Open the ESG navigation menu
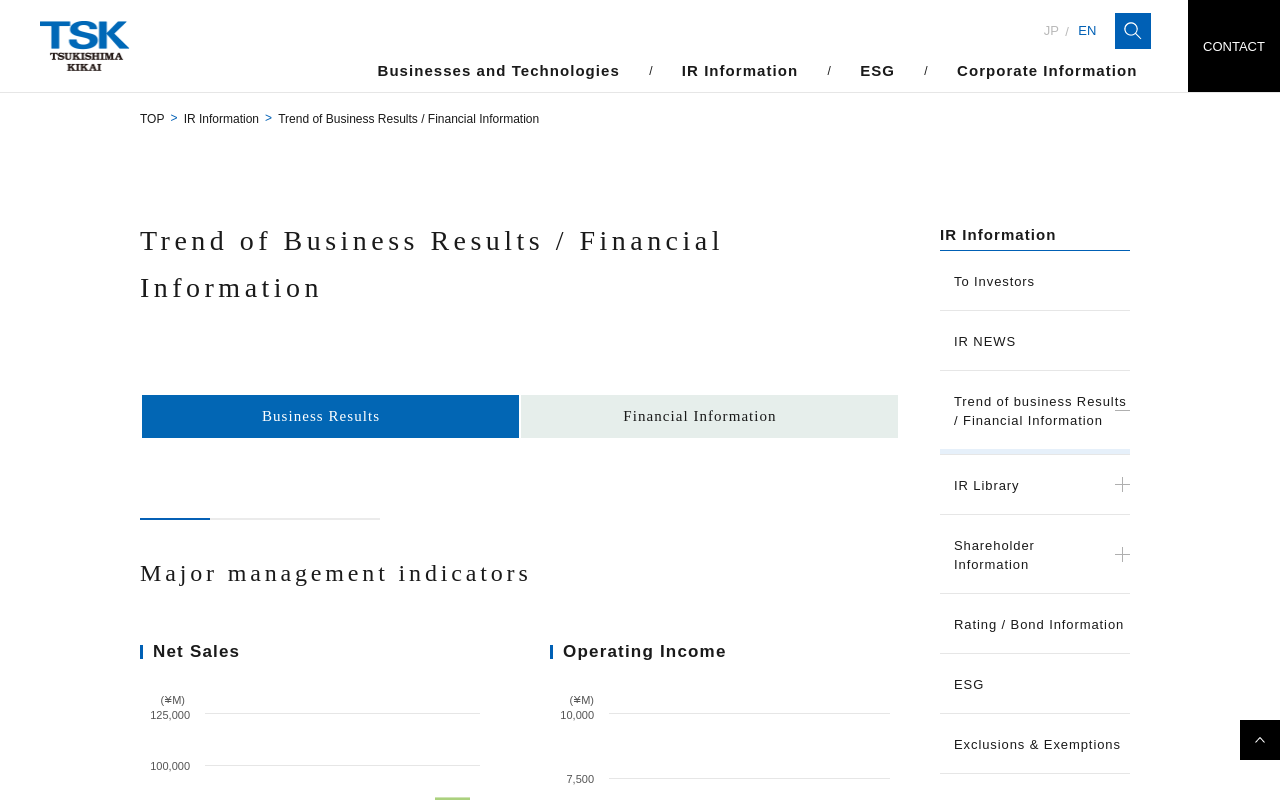The image size is (1280, 800). pos(877,71)
